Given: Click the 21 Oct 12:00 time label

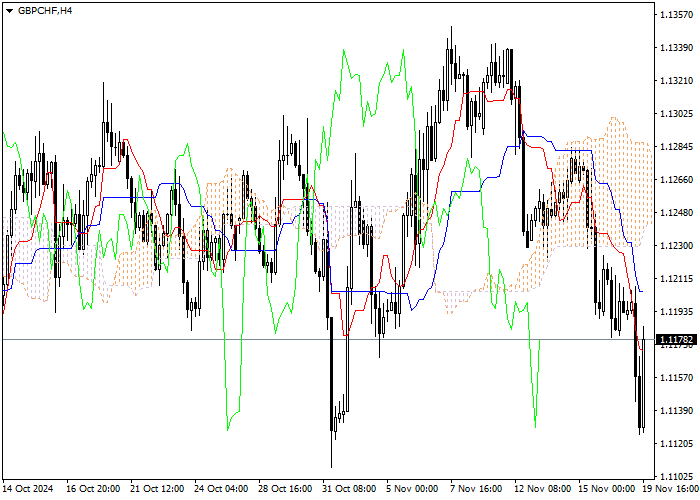Looking at the screenshot, I should [x=157, y=489].
